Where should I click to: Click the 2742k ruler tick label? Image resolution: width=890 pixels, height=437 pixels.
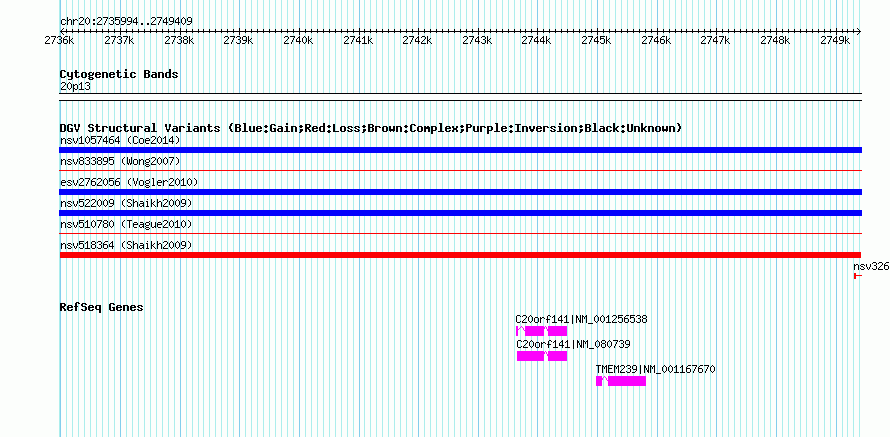[x=417, y=40]
